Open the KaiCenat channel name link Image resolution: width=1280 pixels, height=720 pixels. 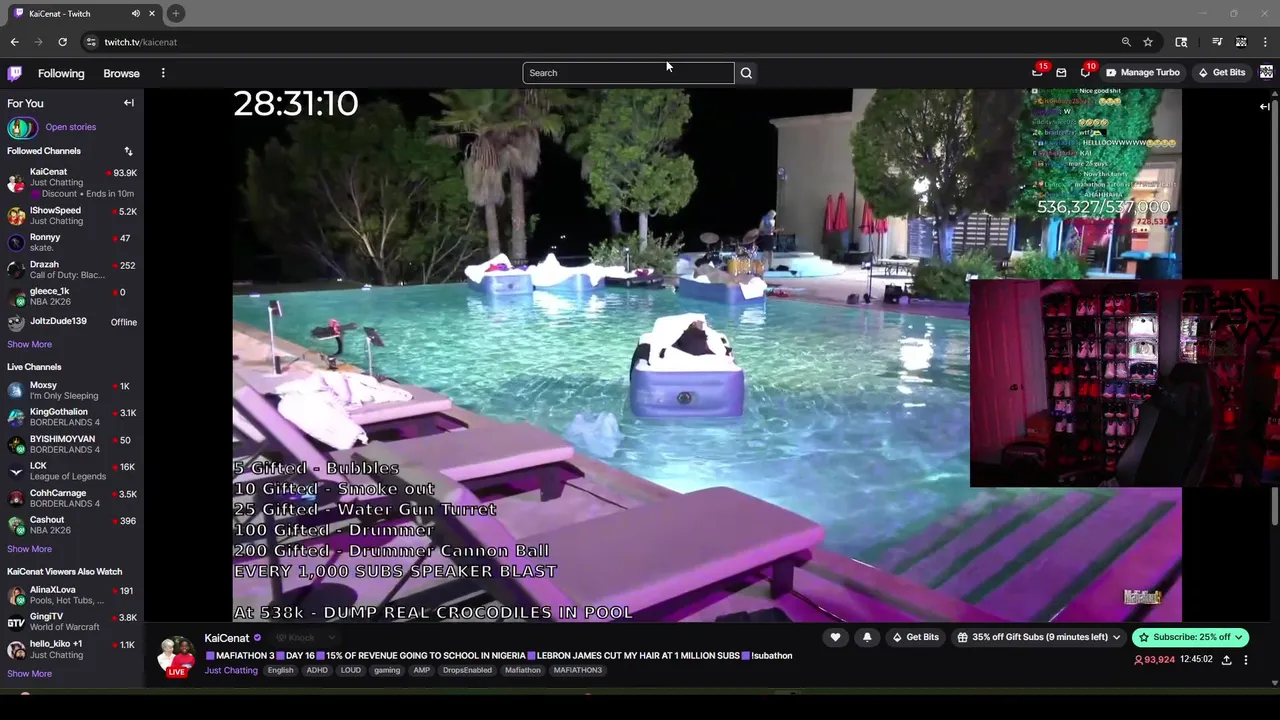(x=227, y=638)
